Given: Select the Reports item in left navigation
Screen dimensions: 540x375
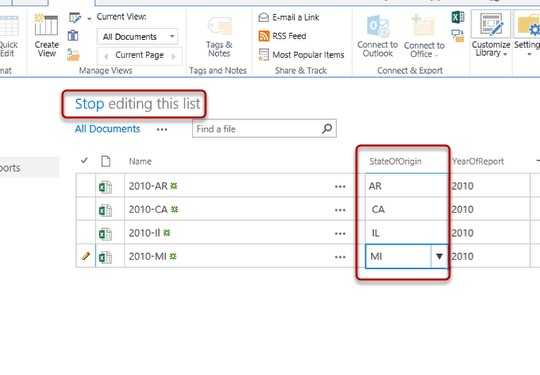Looking at the screenshot, I should 30,168.
